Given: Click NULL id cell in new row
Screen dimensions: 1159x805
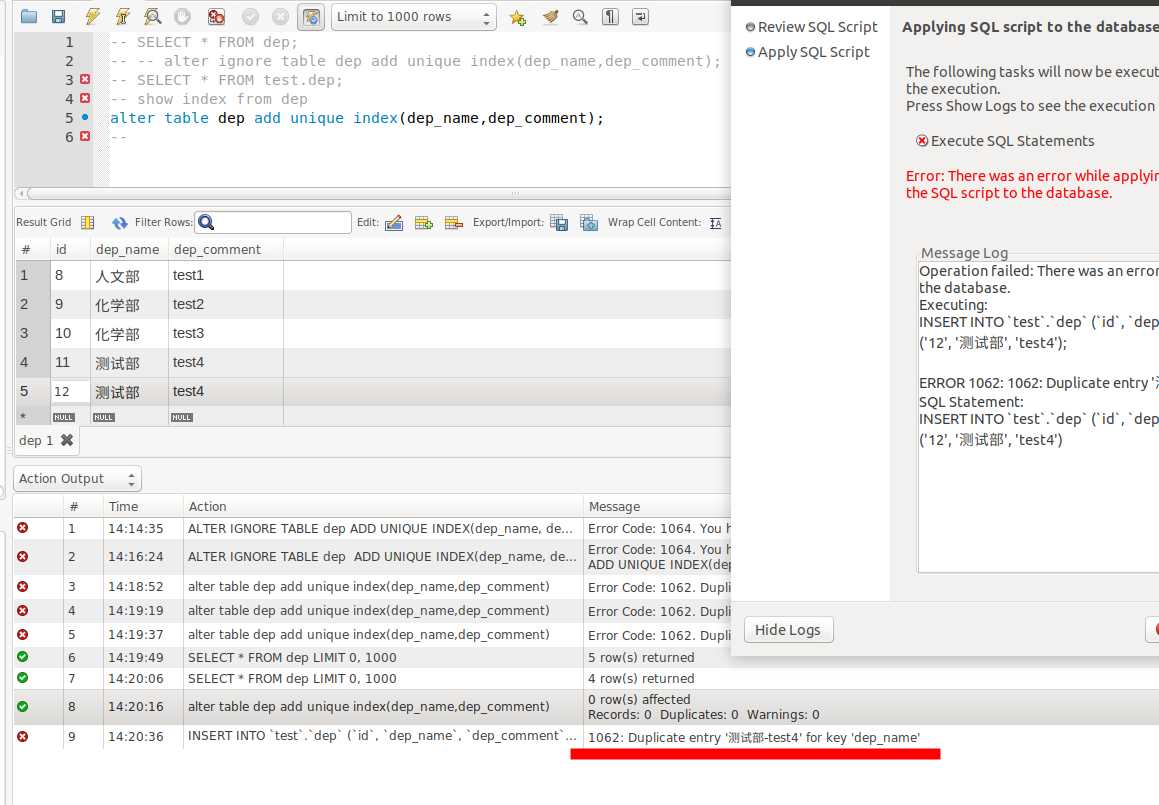Looking at the screenshot, I should [70, 418].
